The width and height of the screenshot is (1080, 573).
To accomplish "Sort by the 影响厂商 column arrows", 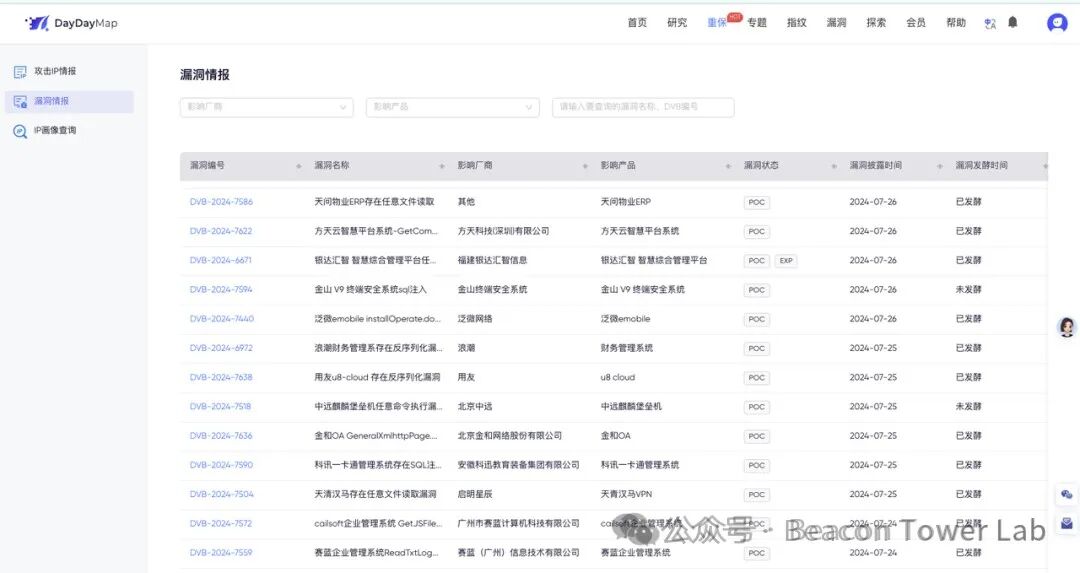I will click(x=585, y=166).
